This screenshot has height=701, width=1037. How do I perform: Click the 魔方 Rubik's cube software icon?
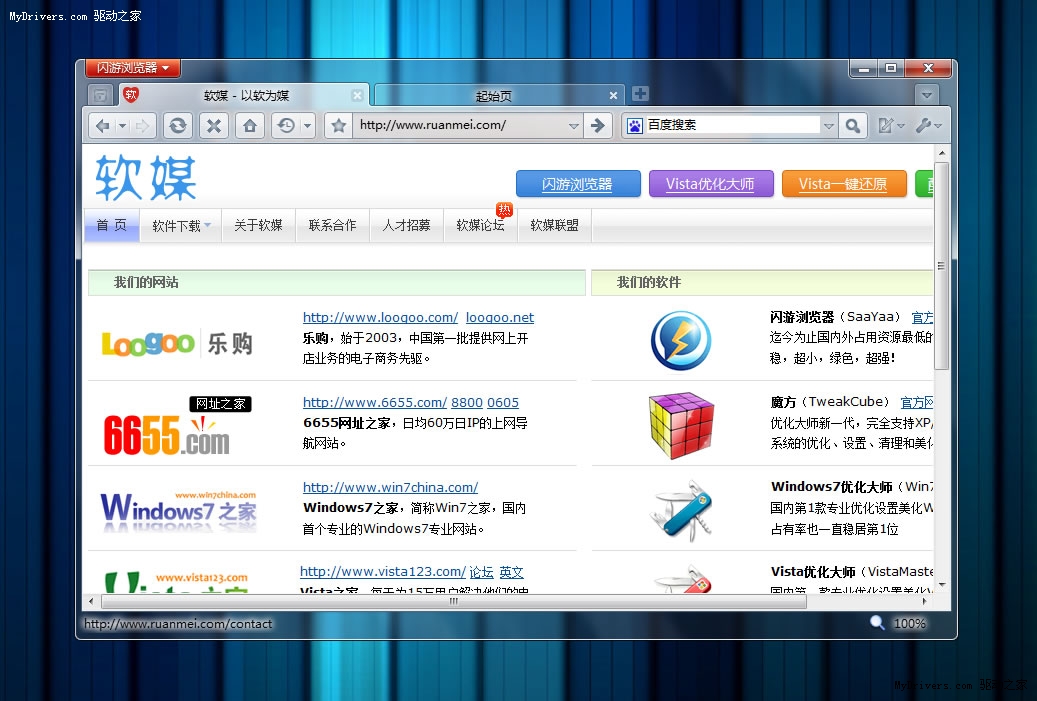point(681,425)
